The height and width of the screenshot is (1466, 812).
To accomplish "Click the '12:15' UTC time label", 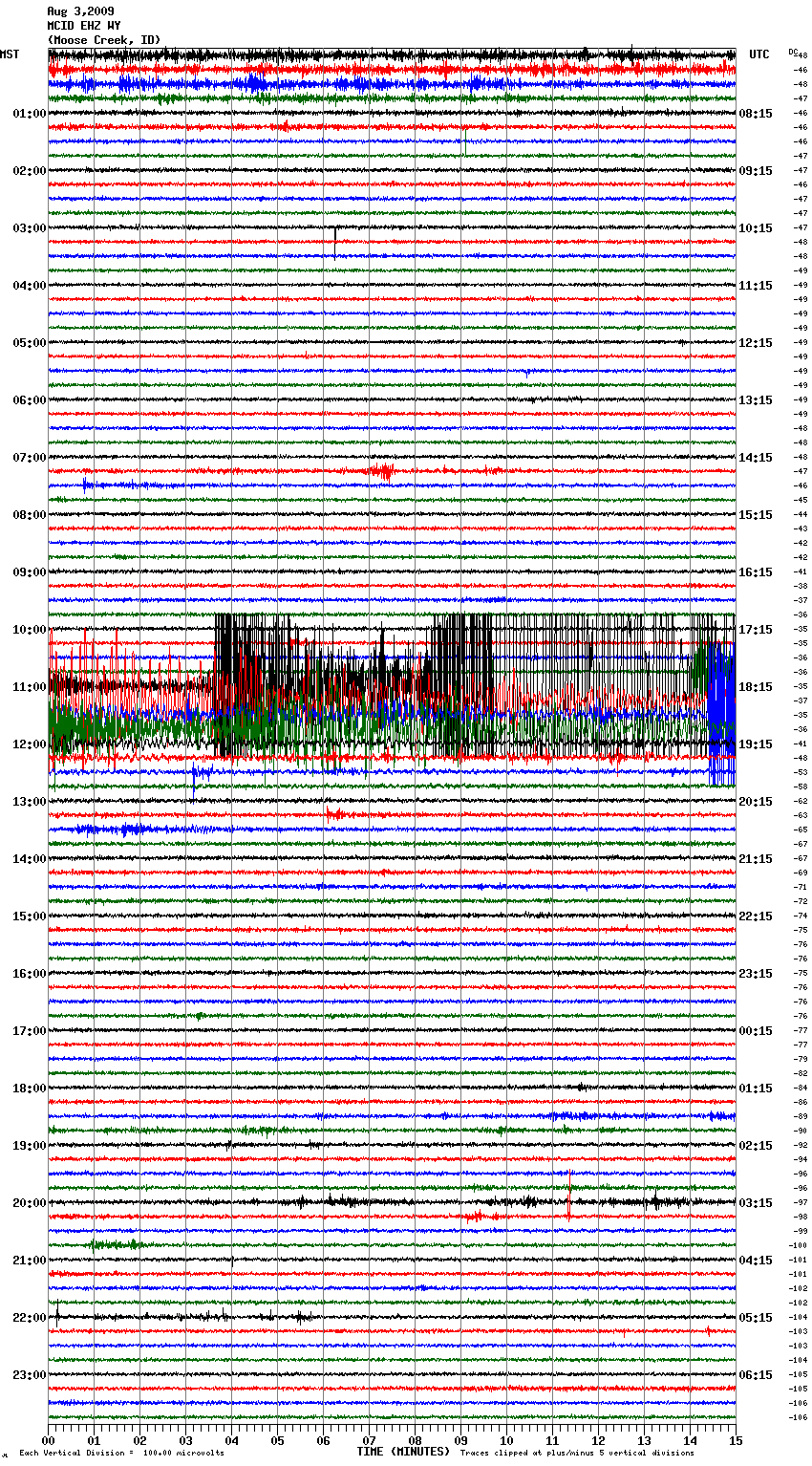I will [x=756, y=343].
